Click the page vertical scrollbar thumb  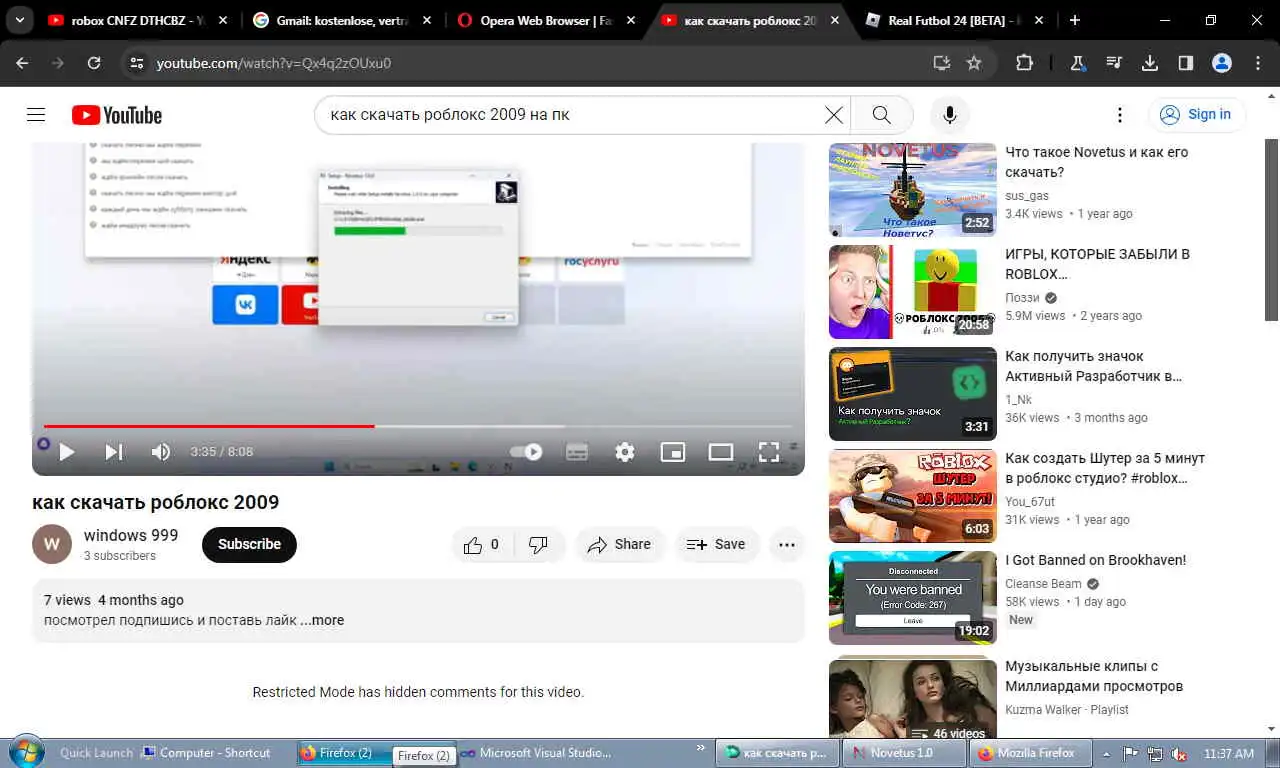pos(1272,230)
